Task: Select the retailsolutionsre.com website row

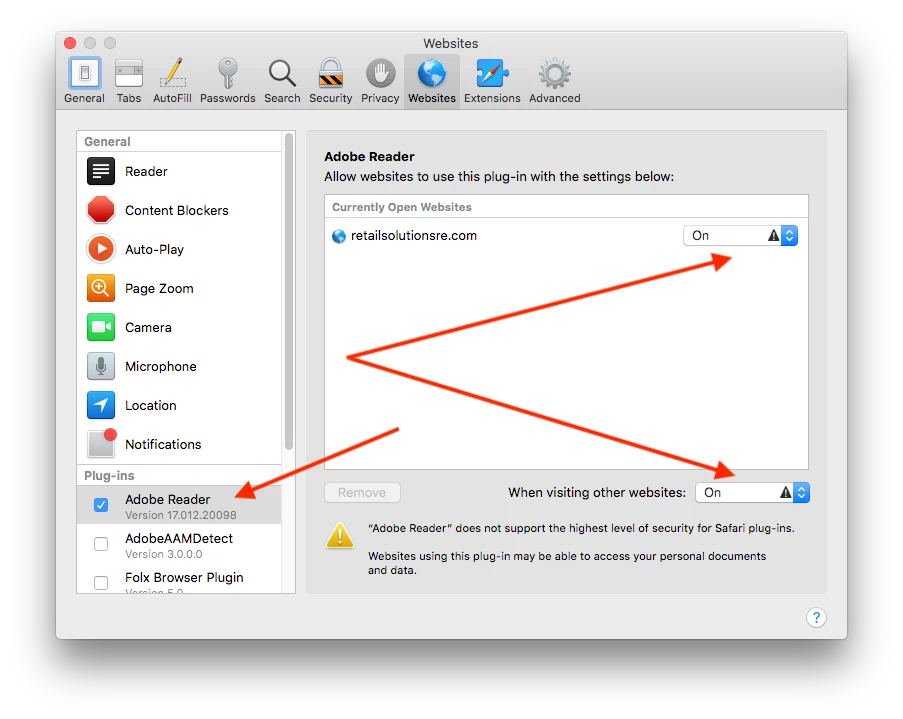Action: click(566, 236)
